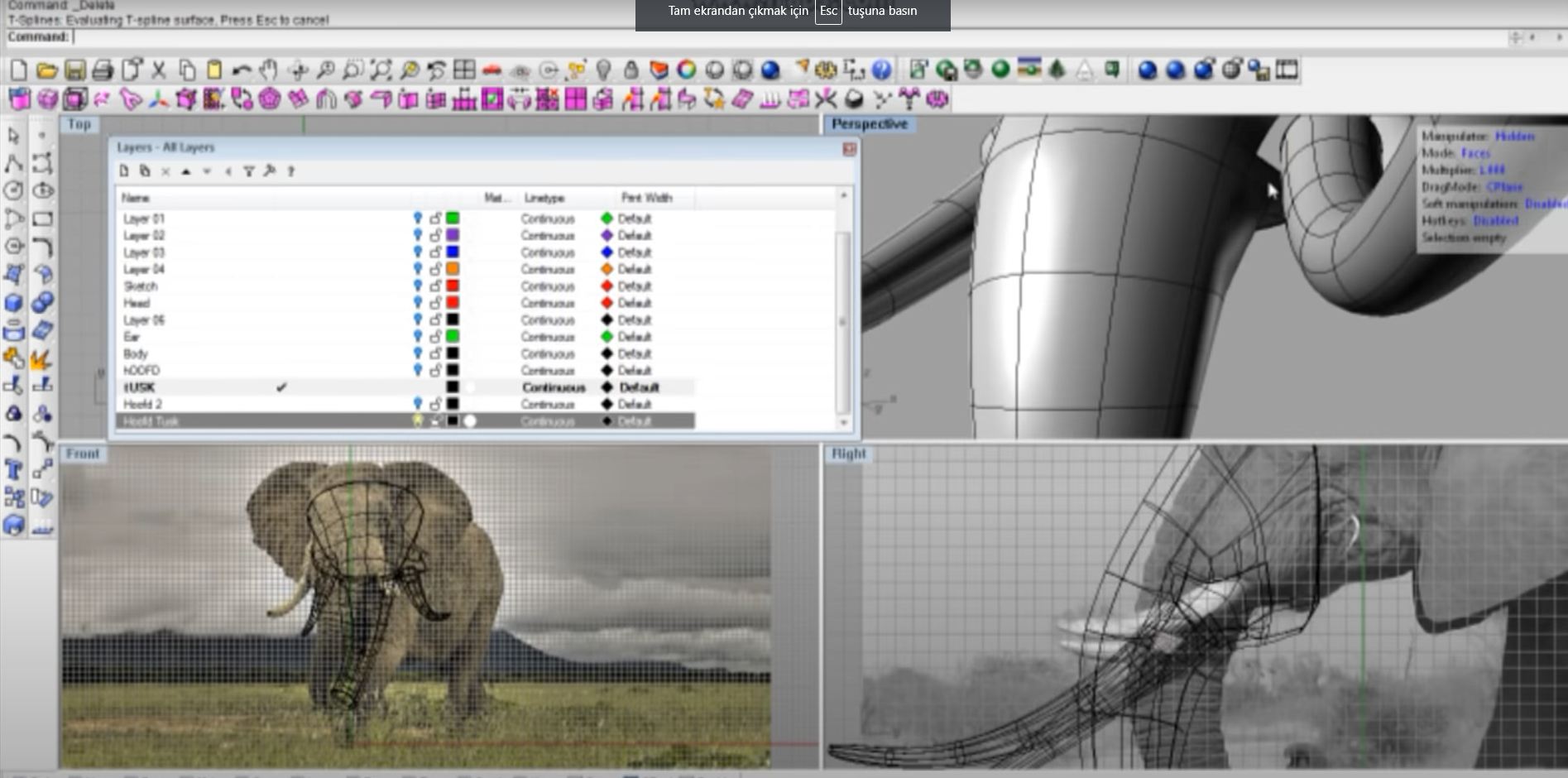Click the Open file folder icon
The image size is (1568, 778).
46,70
